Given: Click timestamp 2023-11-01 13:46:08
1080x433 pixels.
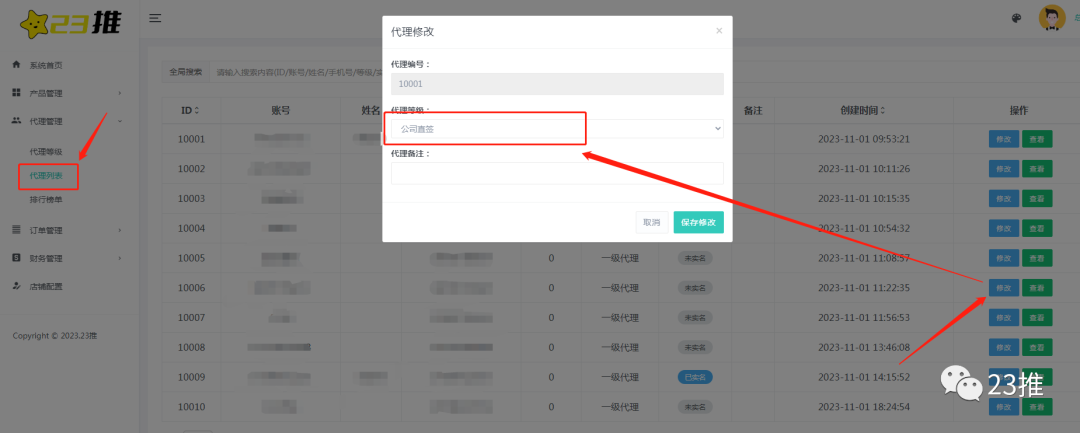Looking at the screenshot, I should click(x=864, y=348).
